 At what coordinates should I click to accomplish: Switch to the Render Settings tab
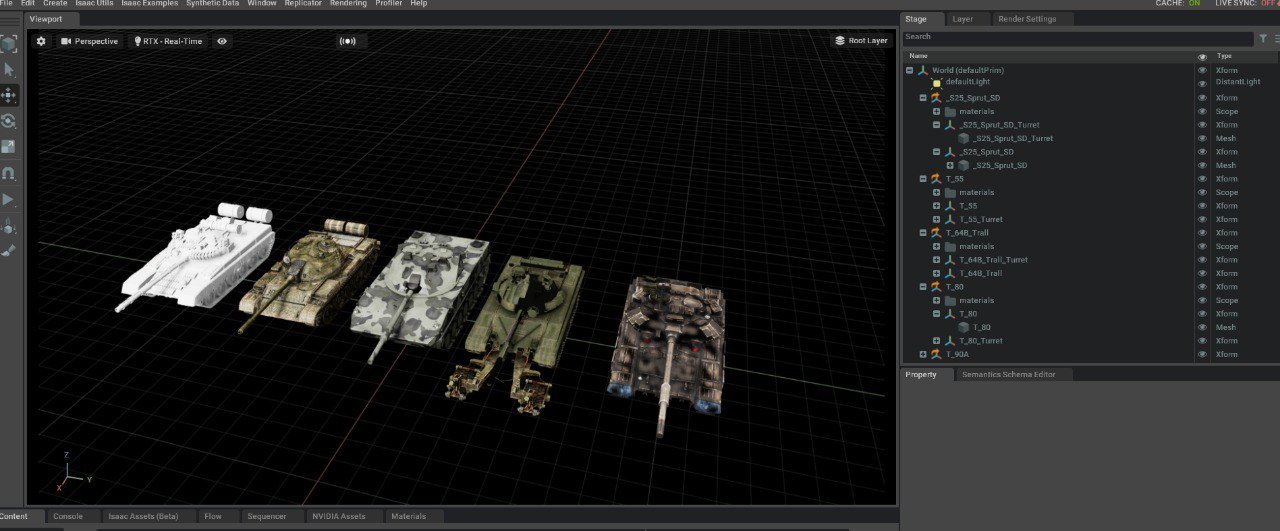pyautogui.click(x=1034, y=19)
